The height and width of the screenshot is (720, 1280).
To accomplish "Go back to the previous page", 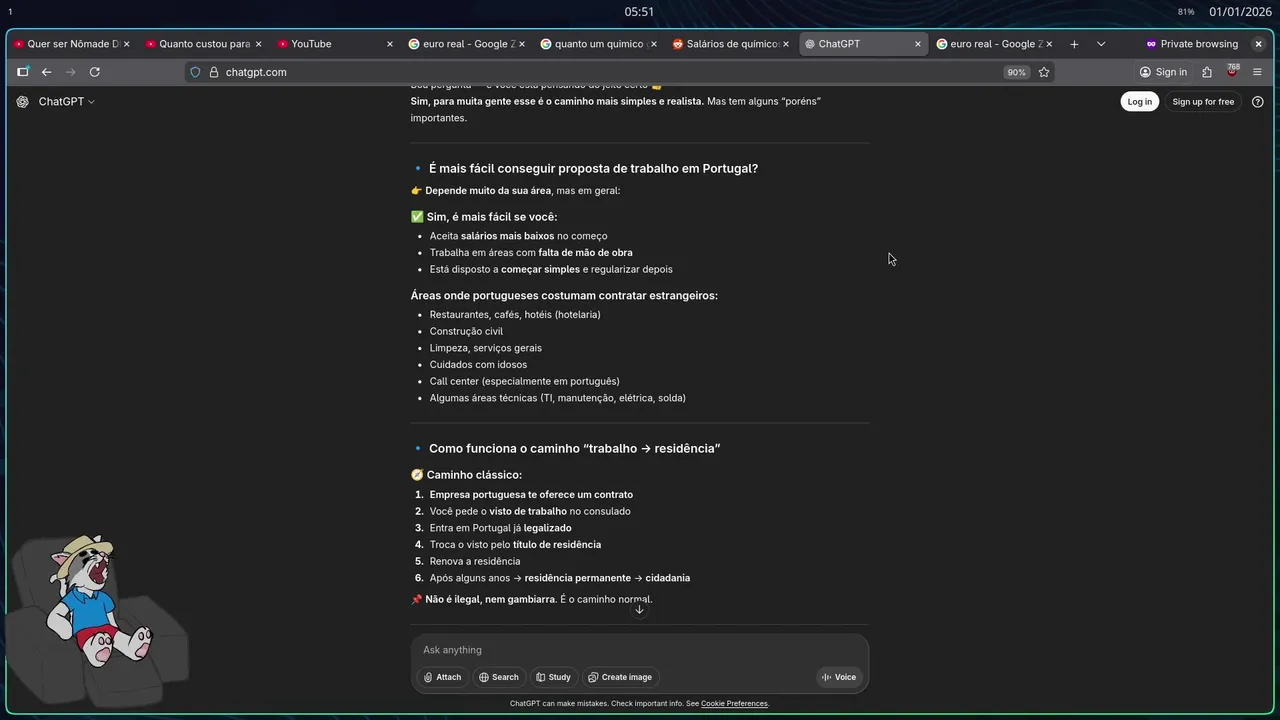I will (46, 72).
